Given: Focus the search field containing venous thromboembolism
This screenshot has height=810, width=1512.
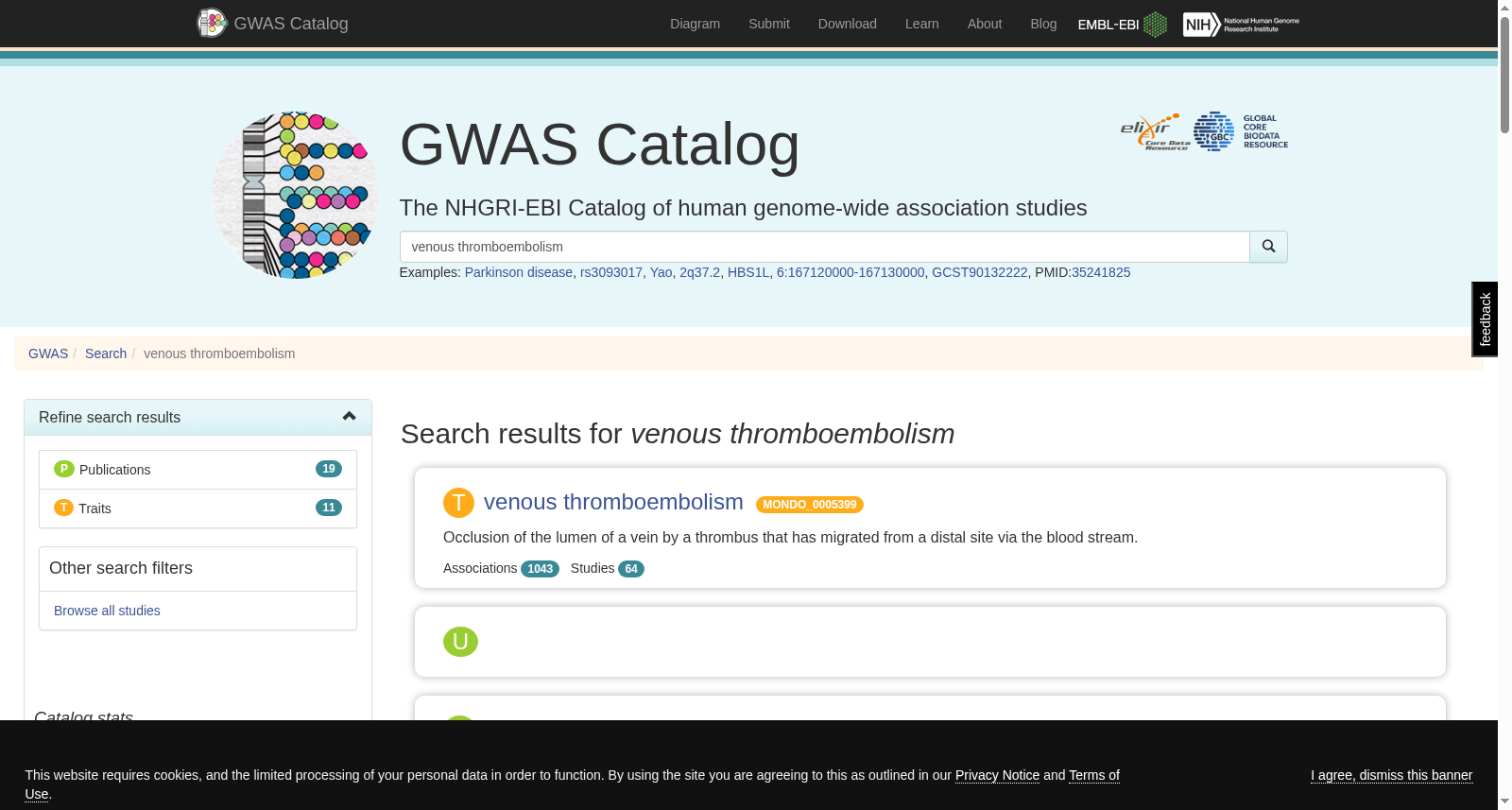Looking at the screenshot, I should (824, 247).
